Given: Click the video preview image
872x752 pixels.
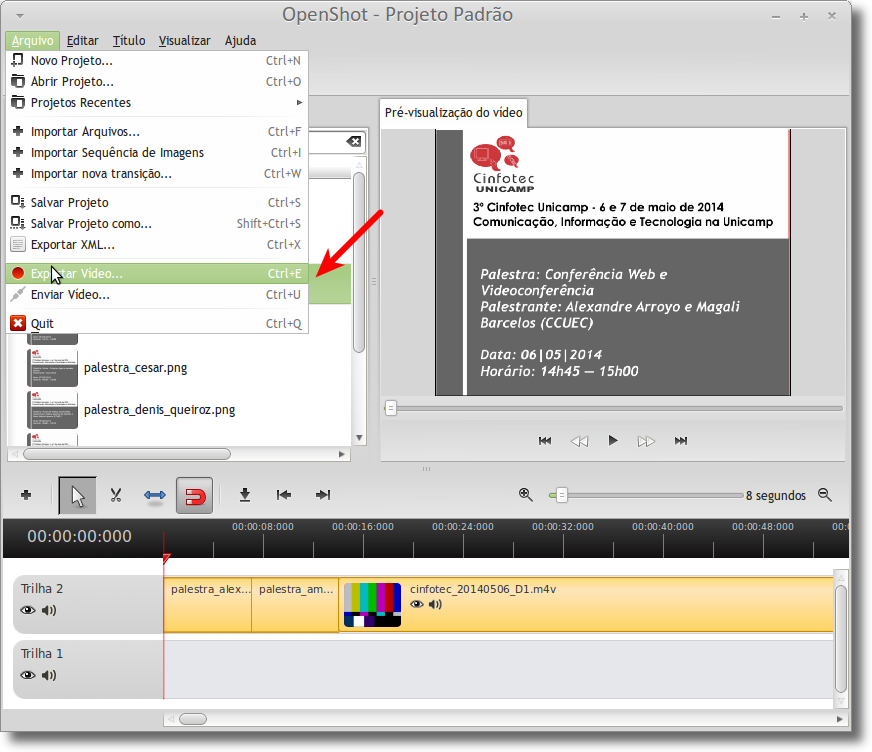Looking at the screenshot, I should [x=612, y=263].
